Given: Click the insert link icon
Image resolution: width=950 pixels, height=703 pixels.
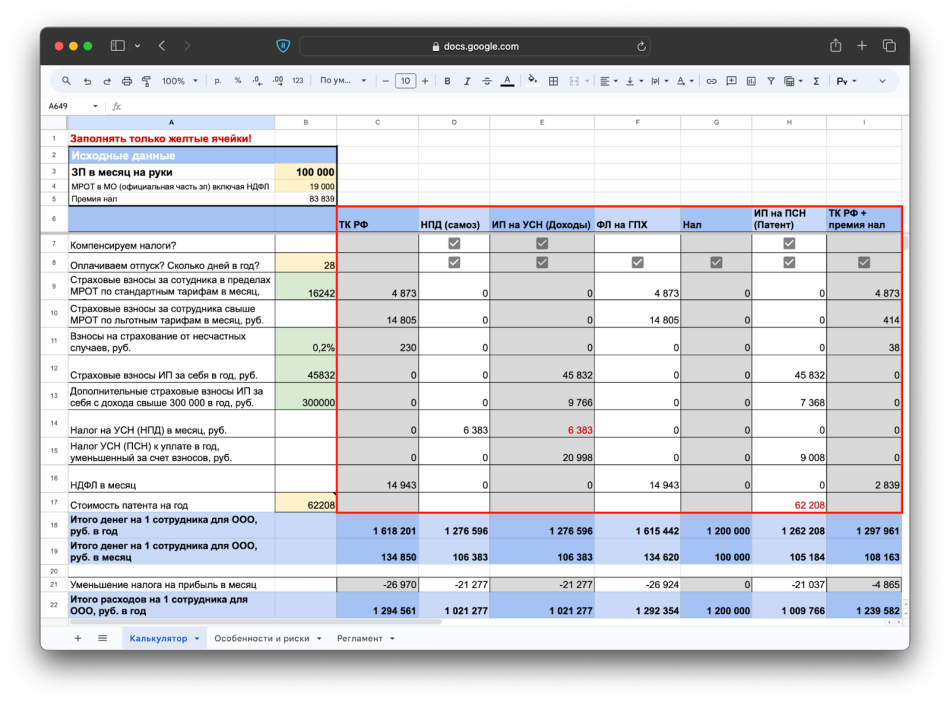Looking at the screenshot, I should (711, 81).
